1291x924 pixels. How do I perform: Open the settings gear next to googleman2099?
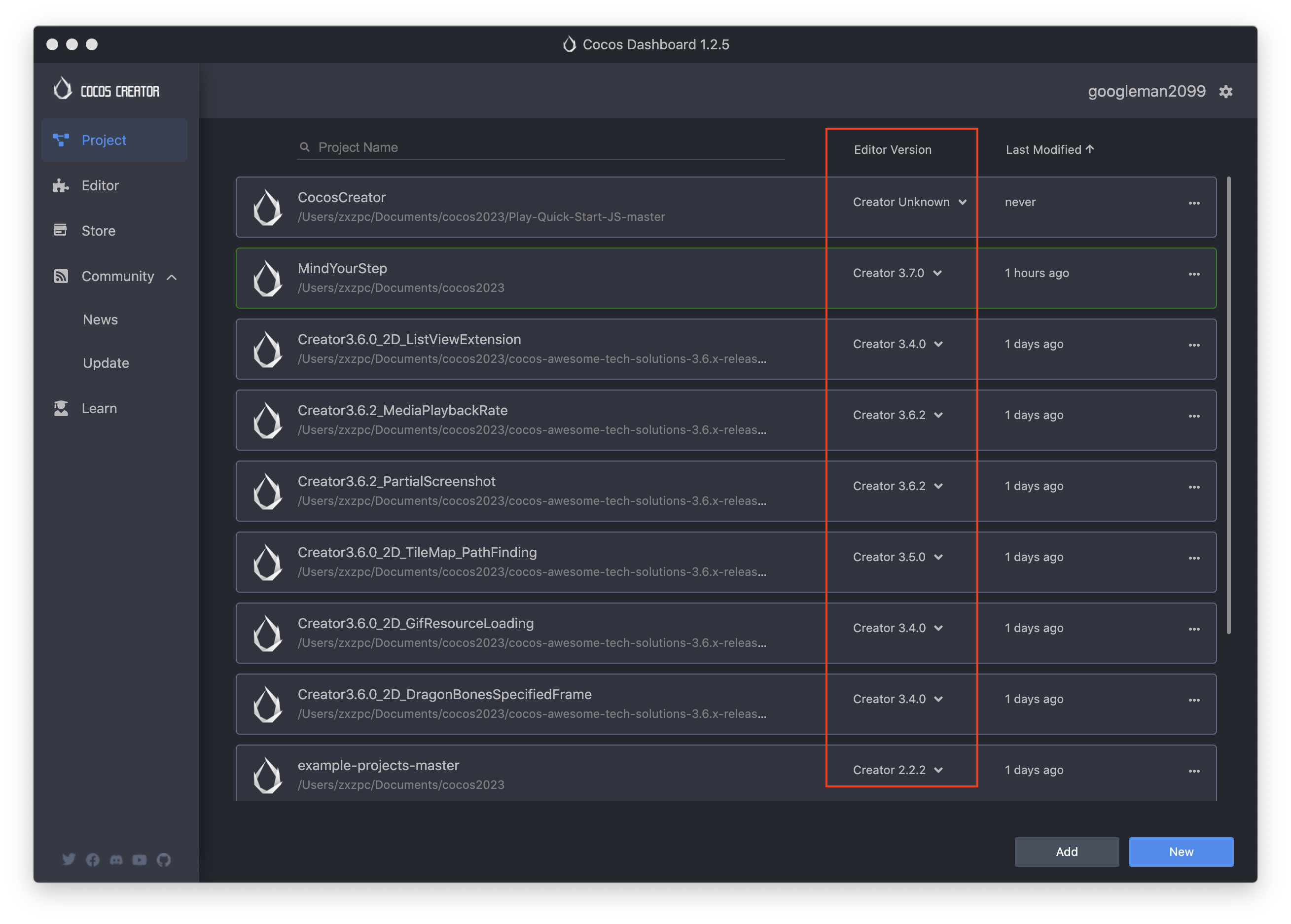1225,92
